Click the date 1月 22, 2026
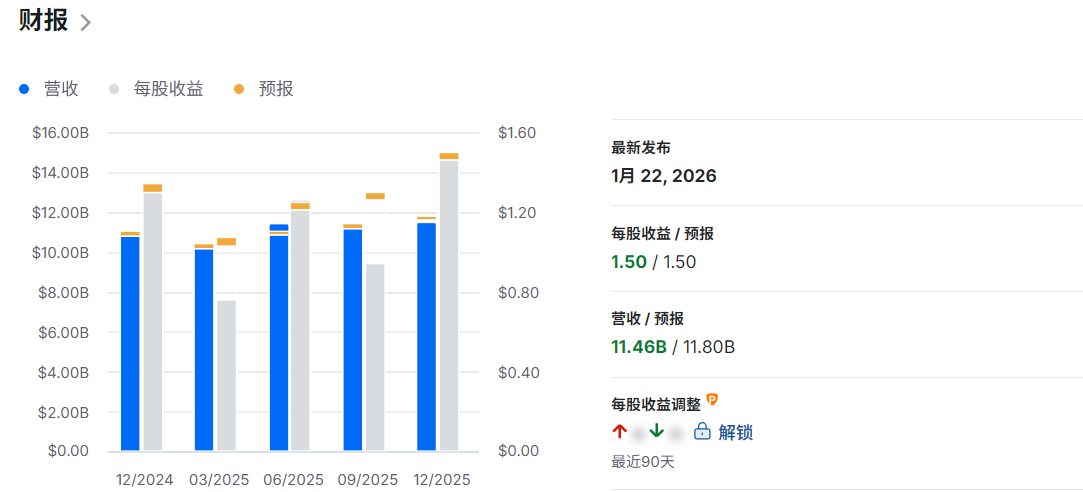Image resolution: width=1083 pixels, height=492 pixels. [x=664, y=176]
